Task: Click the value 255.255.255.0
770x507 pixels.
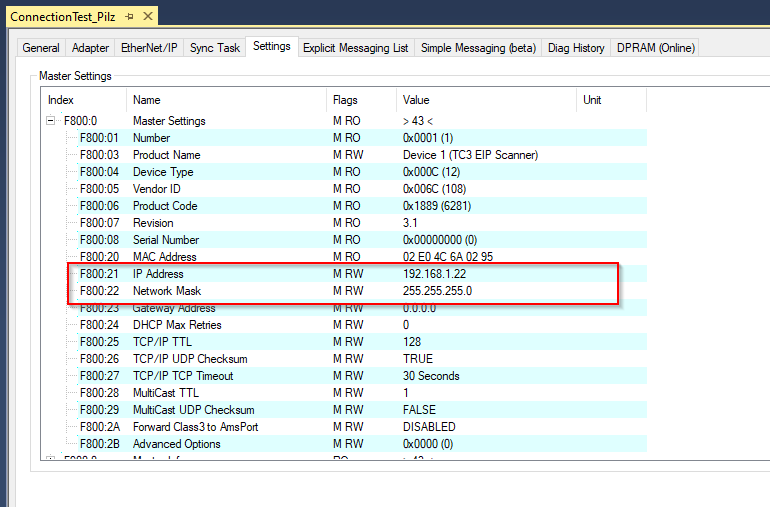Action: (437, 290)
